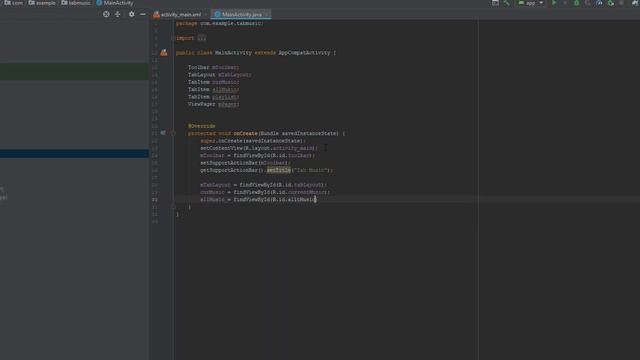The image size is (640, 360).
Task: Click the super.onCreate(savedInstanceState) line
Action: tap(253, 141)
